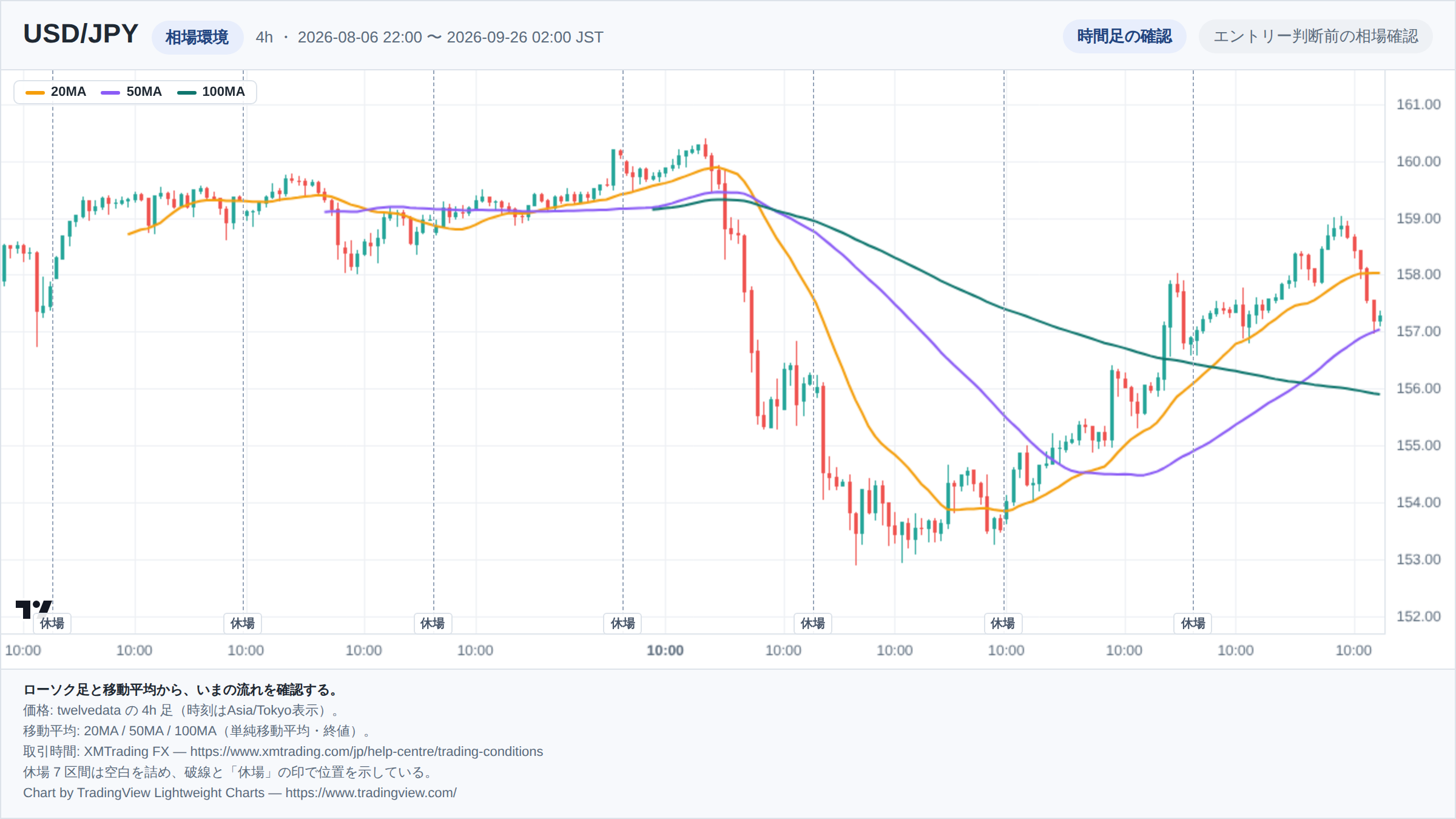The height and width of the screenshot is (819, 1456).
Task: Click the ローソク足と移動平均から heading text
Action: (x=180, y=690)
